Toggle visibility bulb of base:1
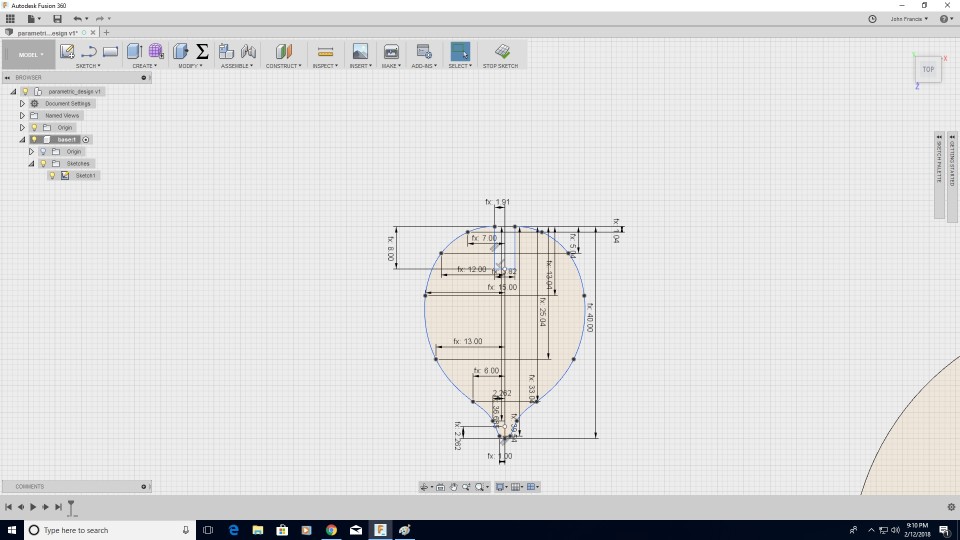 click(34, 140)
